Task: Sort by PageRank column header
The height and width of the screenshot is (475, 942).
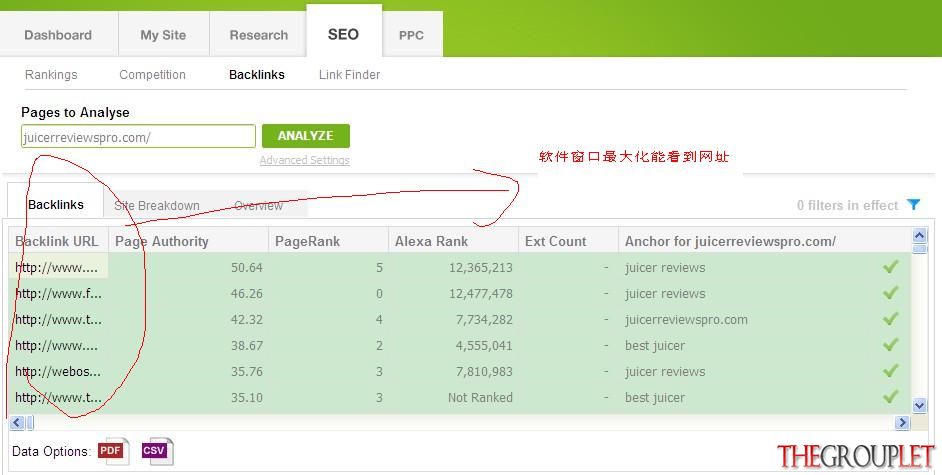Action: 329,241
